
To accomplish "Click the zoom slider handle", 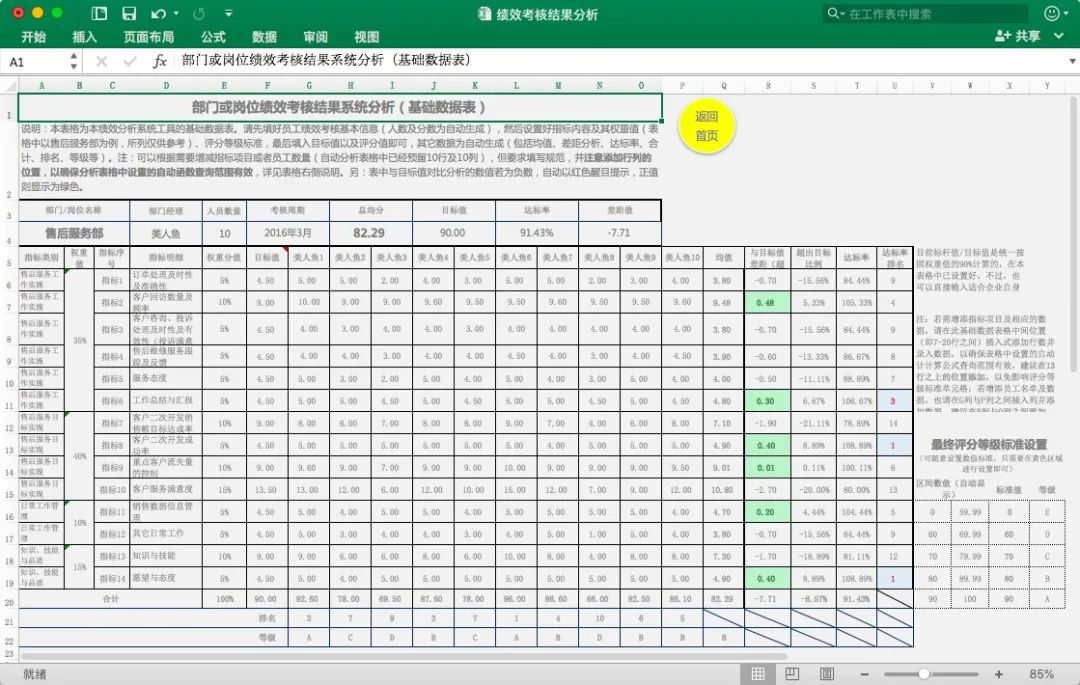I will [923, 674].
